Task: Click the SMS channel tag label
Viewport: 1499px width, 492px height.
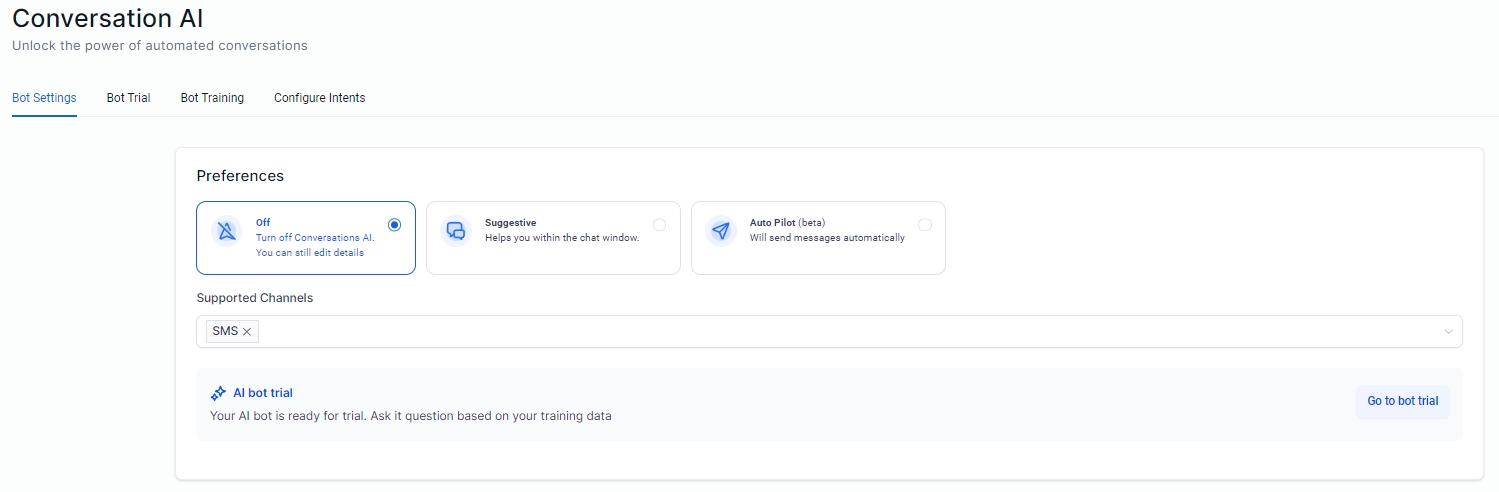Action: (x=225, y=331)
